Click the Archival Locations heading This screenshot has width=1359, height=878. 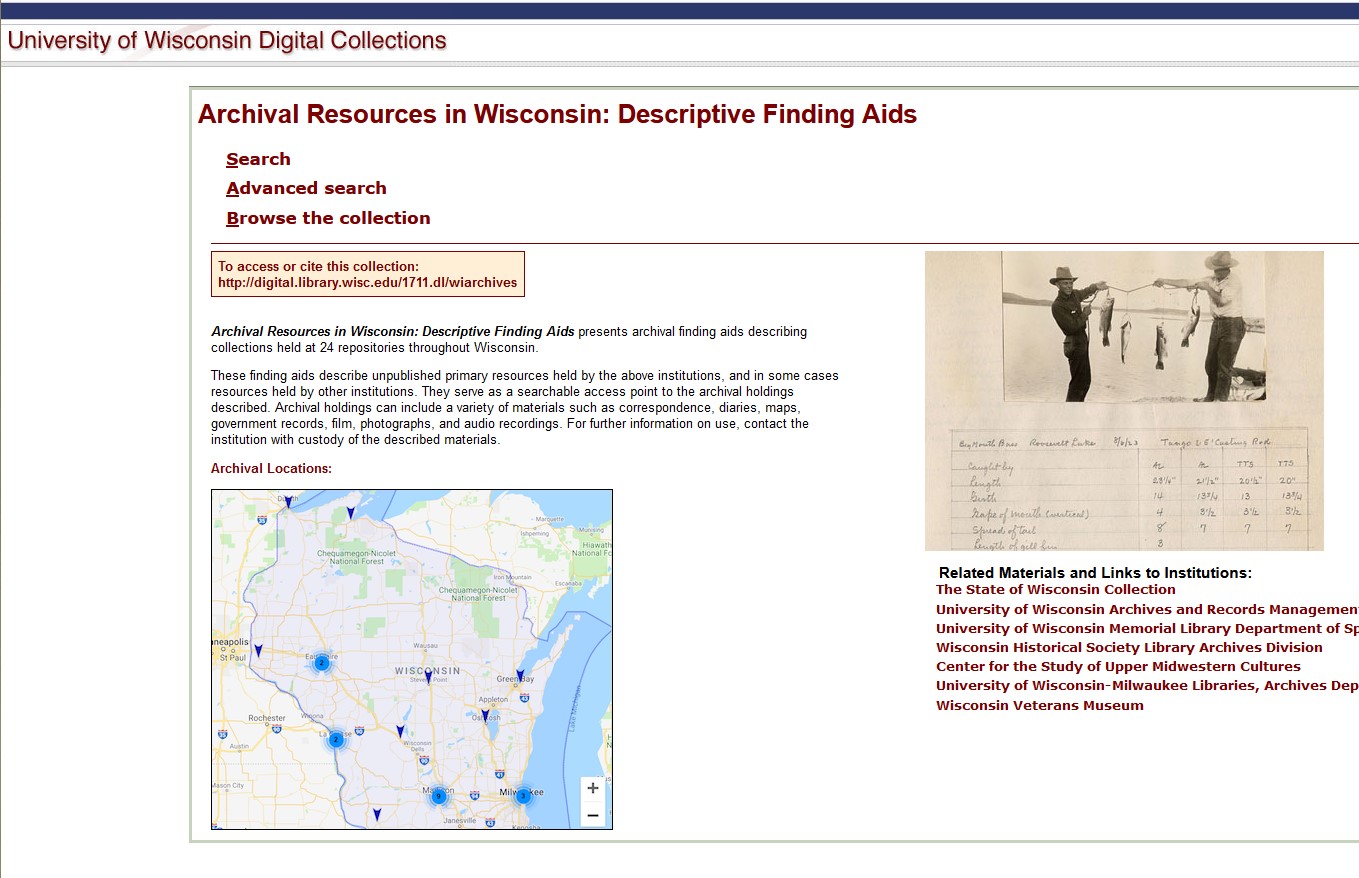click(271, 468)
